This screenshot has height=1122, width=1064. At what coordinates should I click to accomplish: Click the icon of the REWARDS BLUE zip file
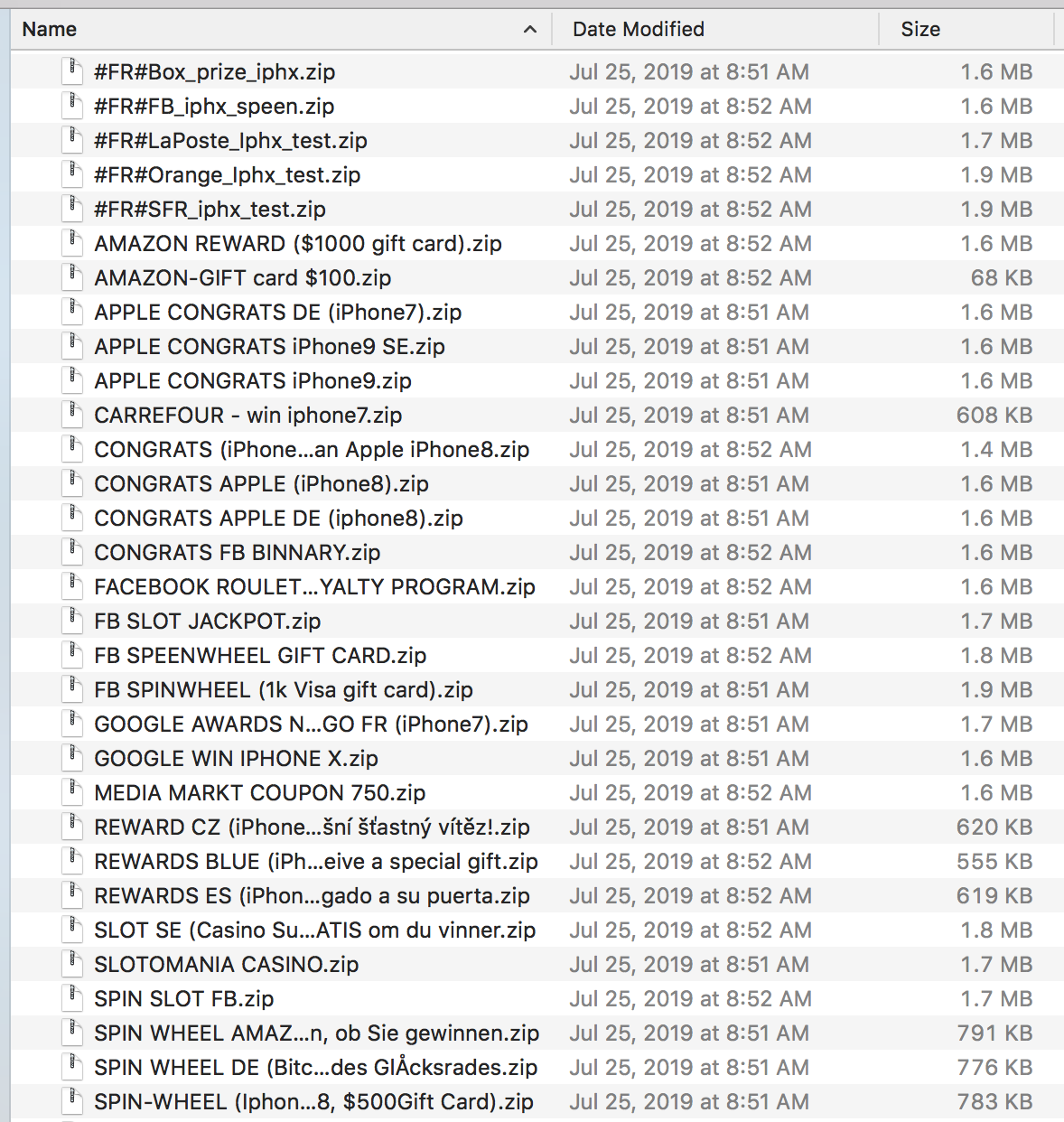point(71,861)
